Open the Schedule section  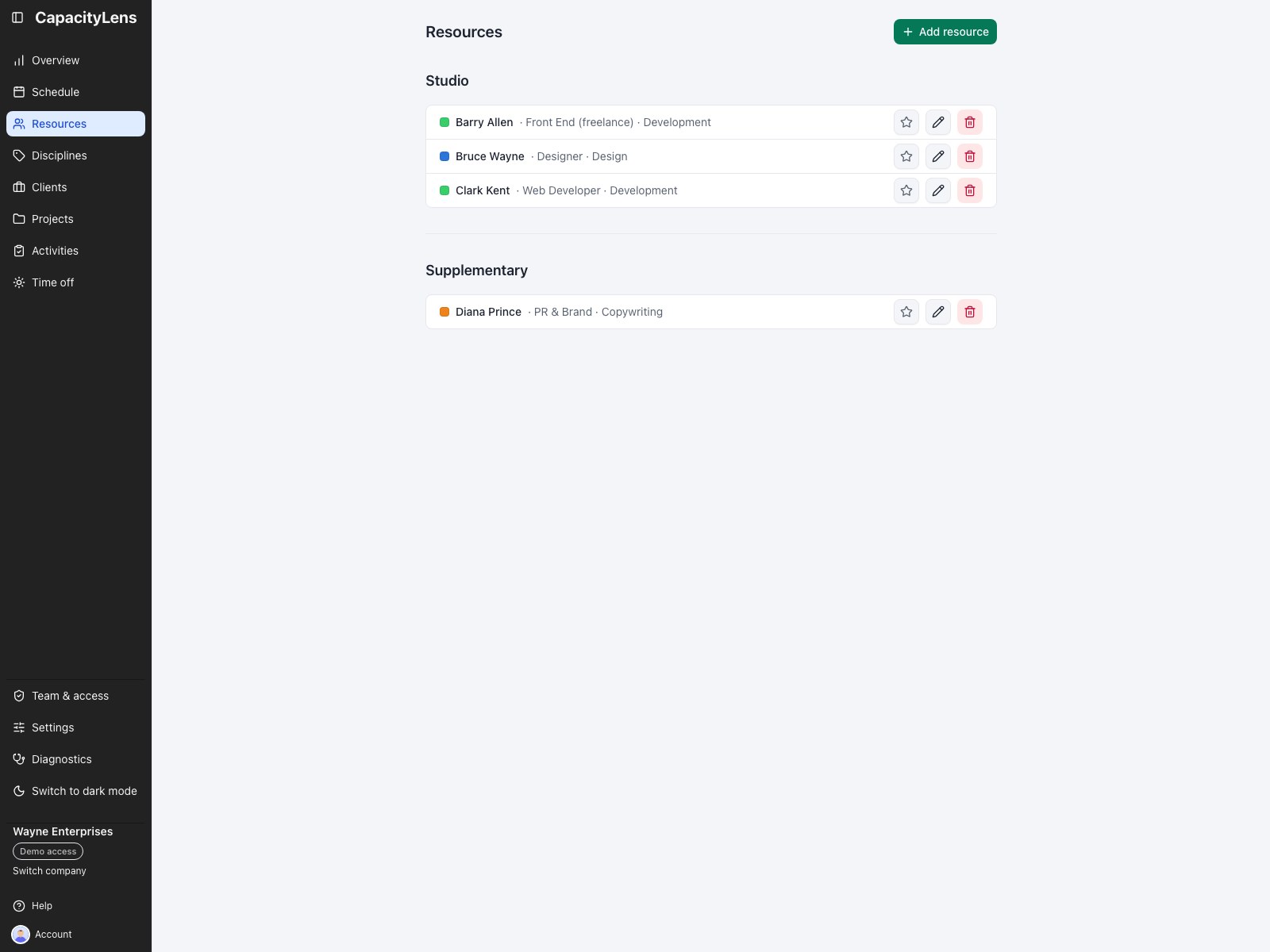(x=75, y=92)
